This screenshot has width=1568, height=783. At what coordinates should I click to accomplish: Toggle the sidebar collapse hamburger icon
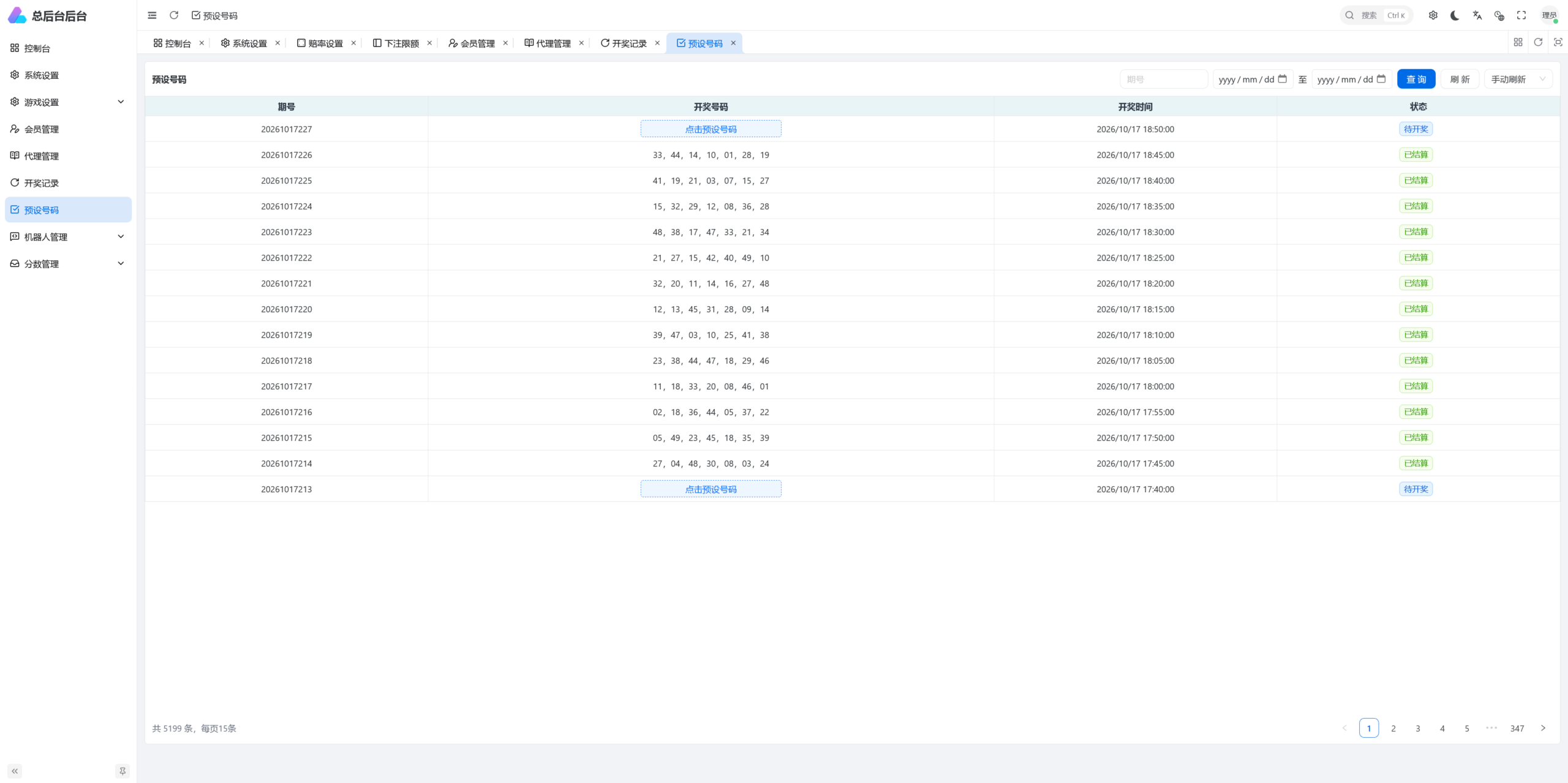tap(152, 15)
